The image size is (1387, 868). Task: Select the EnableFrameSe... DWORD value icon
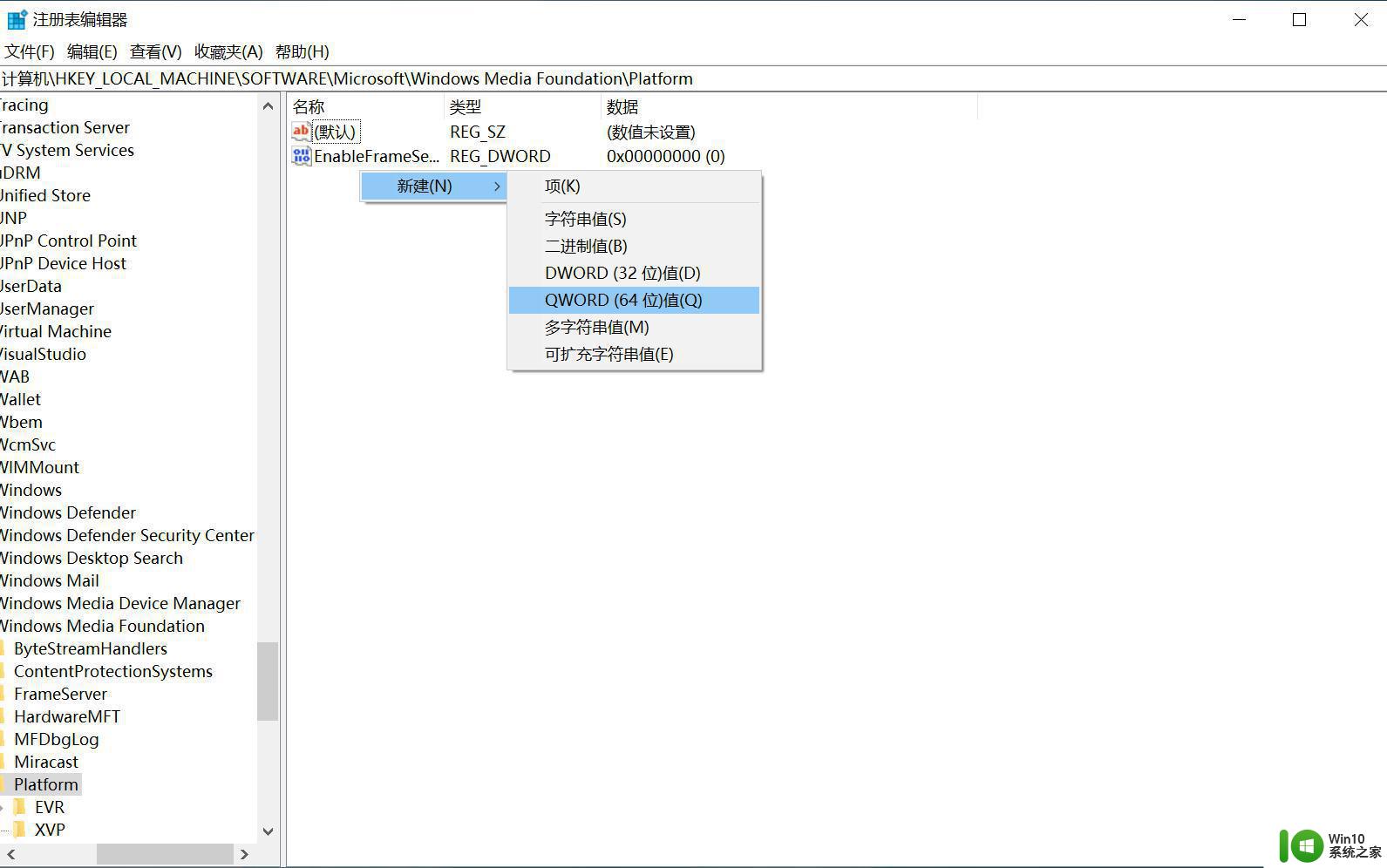301,156
